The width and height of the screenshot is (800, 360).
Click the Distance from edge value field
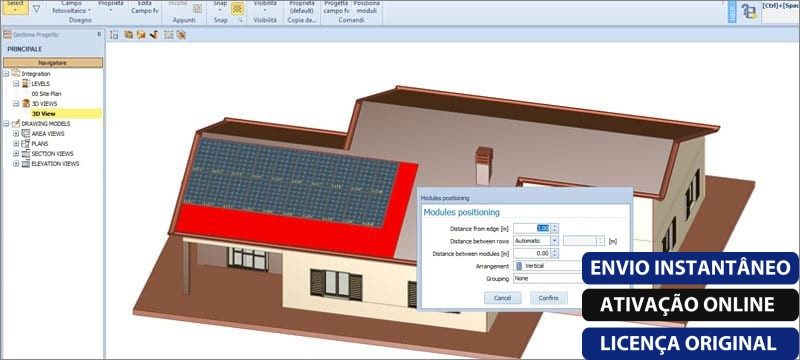pos(532,228)
